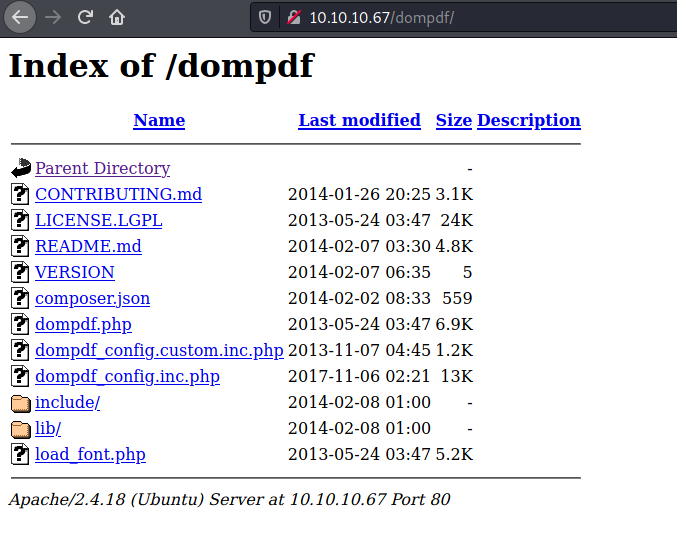This screenshot has width=677, height=536.
Task: Click the folder icon beside include/
Action: [x=21, y=403]
